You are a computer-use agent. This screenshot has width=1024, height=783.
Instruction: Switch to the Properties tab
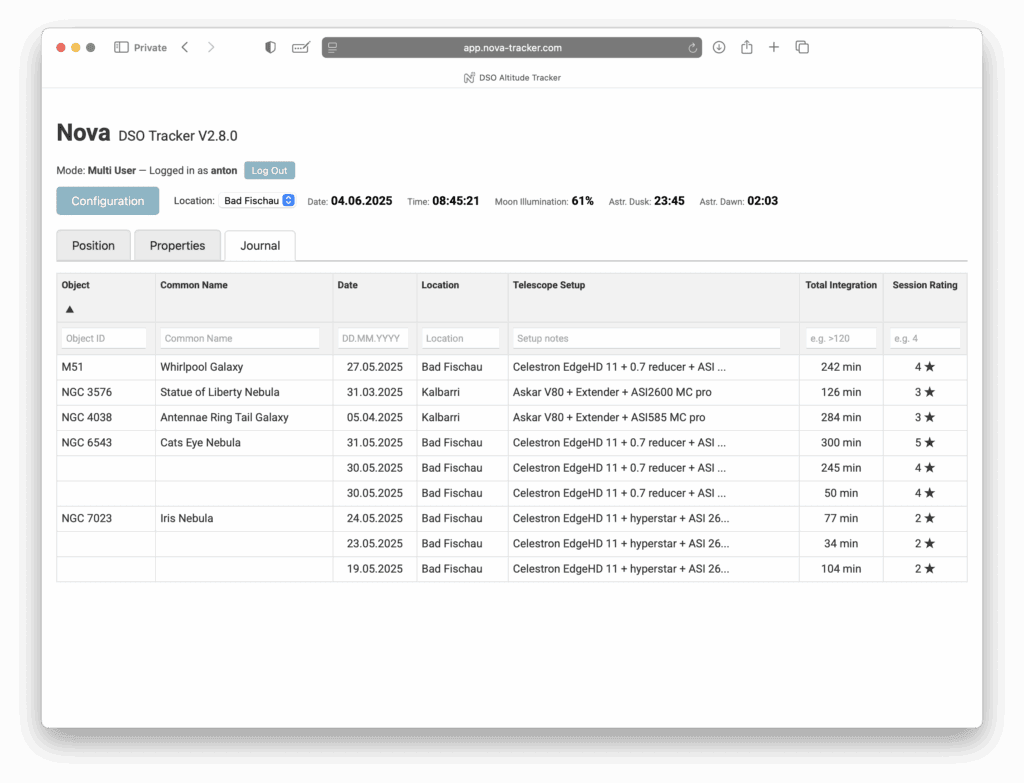tap(177, 246)
